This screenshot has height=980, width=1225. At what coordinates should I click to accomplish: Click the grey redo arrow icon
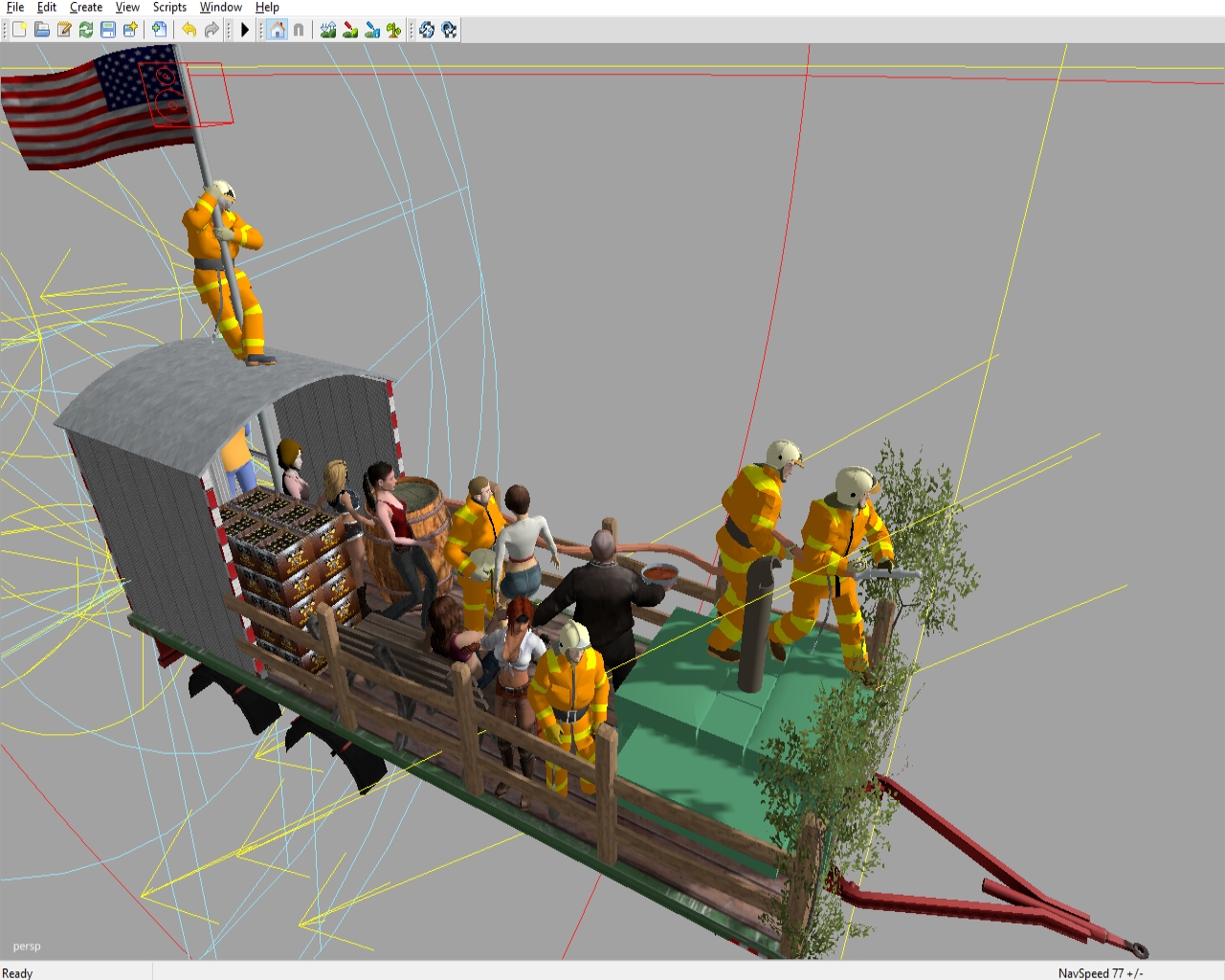pos(212,30)
